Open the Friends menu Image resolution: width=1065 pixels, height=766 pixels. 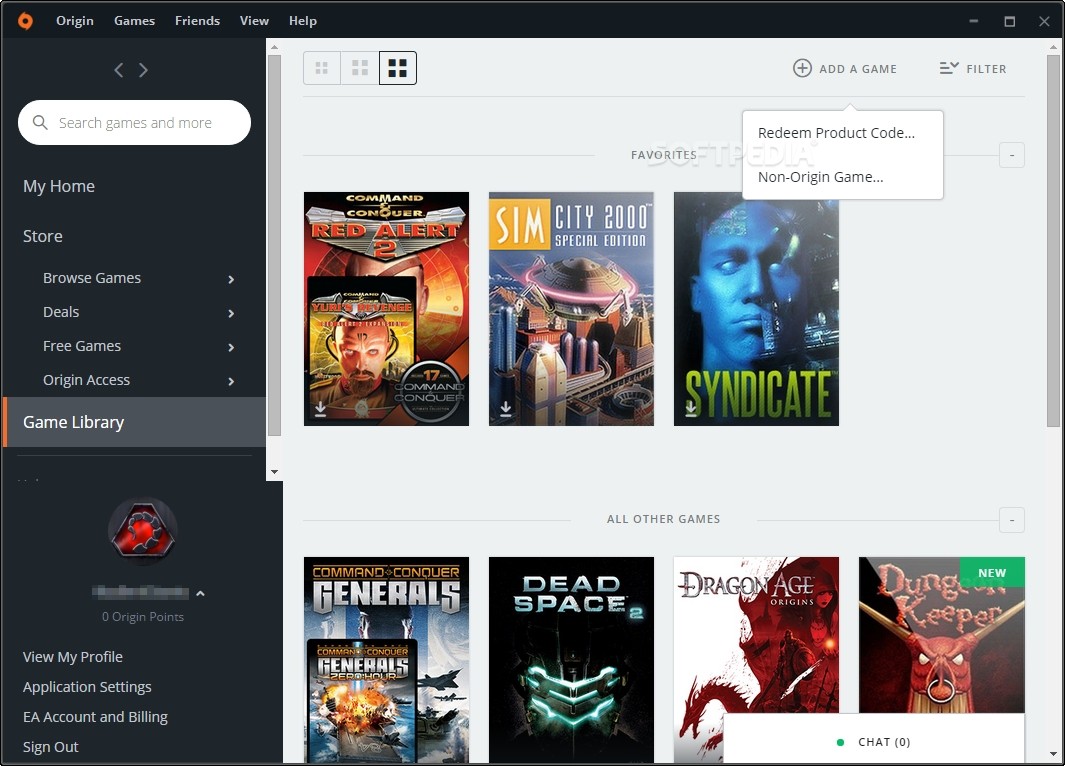point(198,21)
